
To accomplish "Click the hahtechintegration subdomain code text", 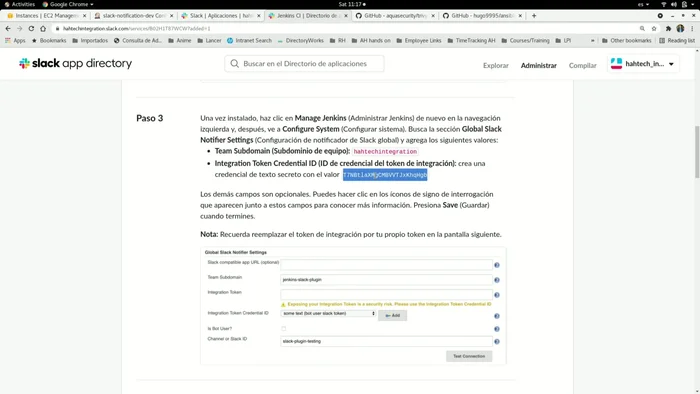I will pos(385,152).
